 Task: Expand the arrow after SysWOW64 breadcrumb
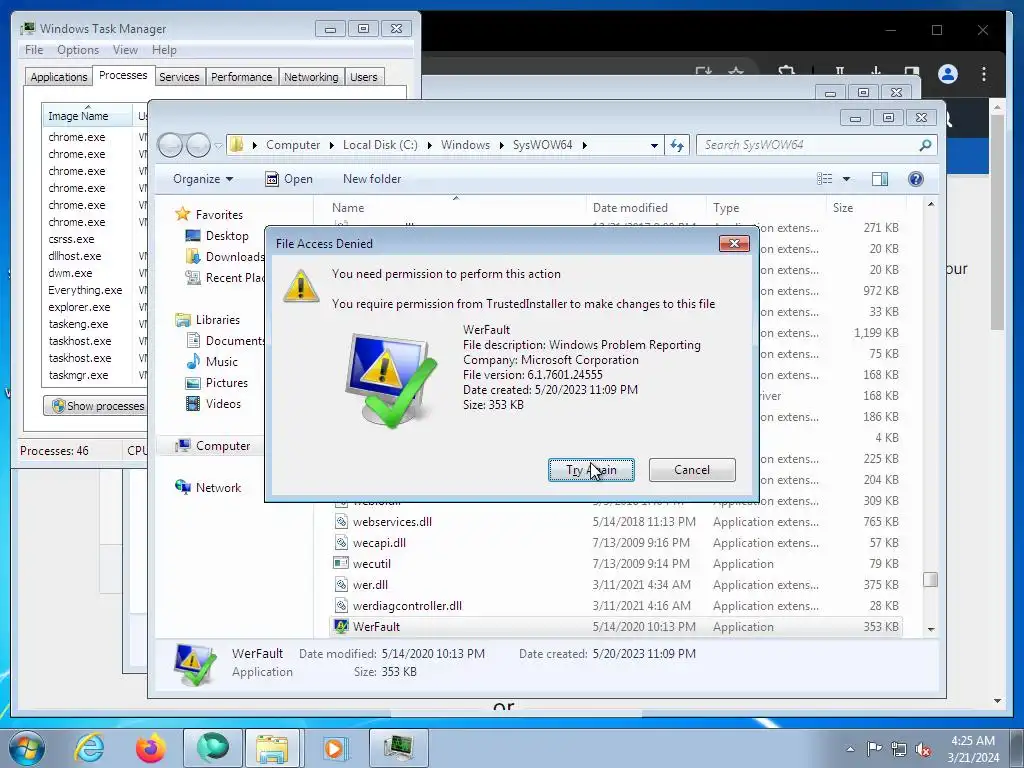click(x=584, y=145)
